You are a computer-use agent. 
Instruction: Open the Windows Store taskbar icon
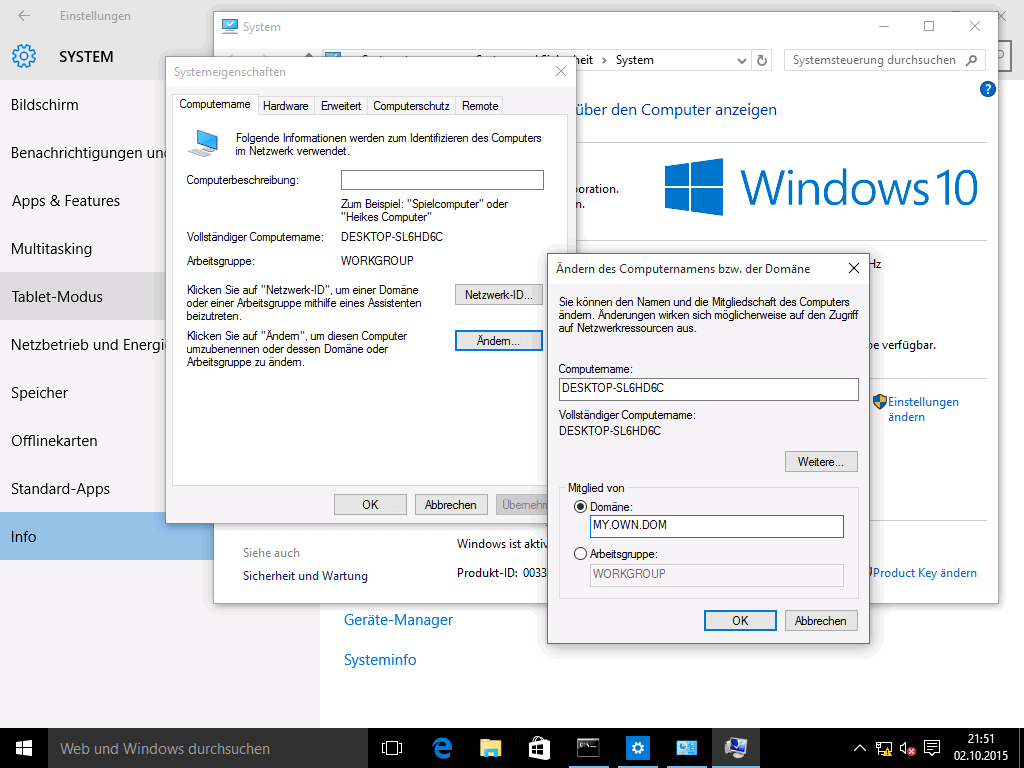point(539,748)
